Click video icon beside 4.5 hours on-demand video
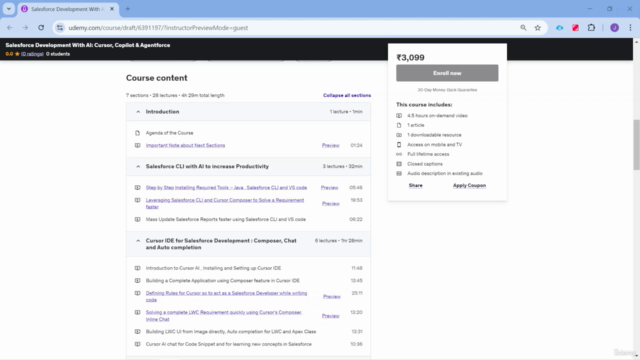 399,116
